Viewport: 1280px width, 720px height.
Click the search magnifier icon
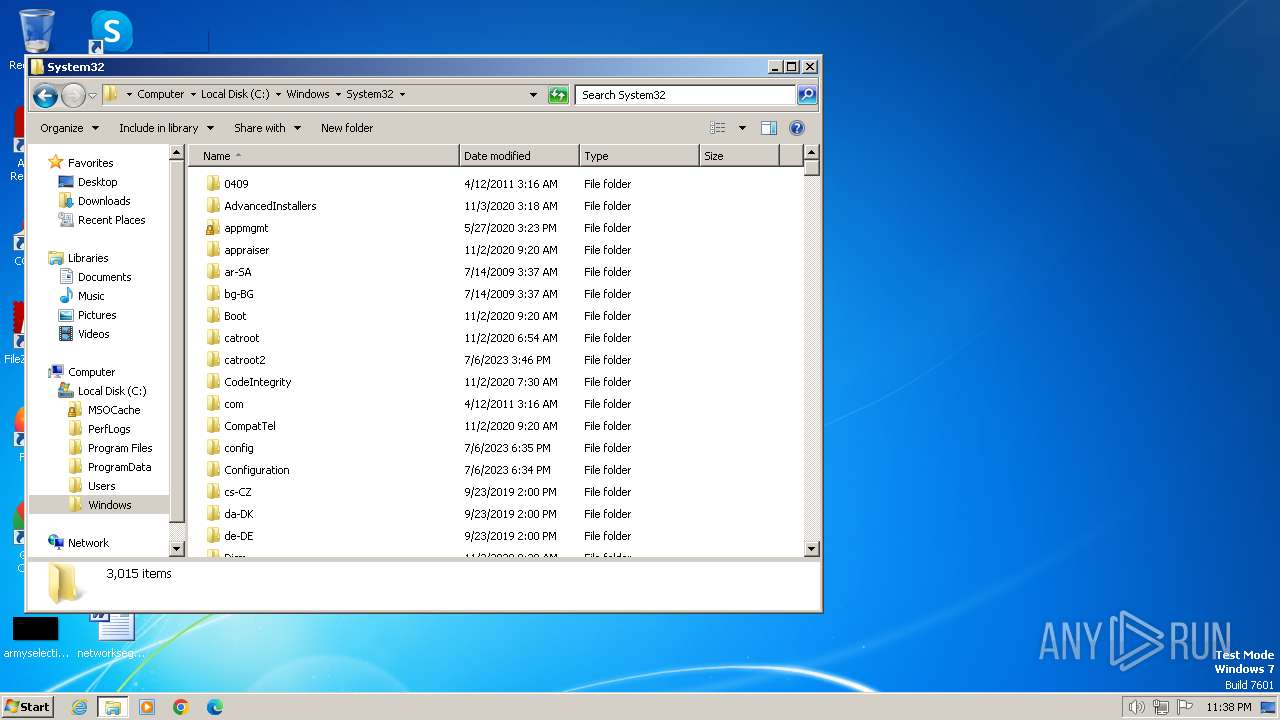(x=807, y=95)
